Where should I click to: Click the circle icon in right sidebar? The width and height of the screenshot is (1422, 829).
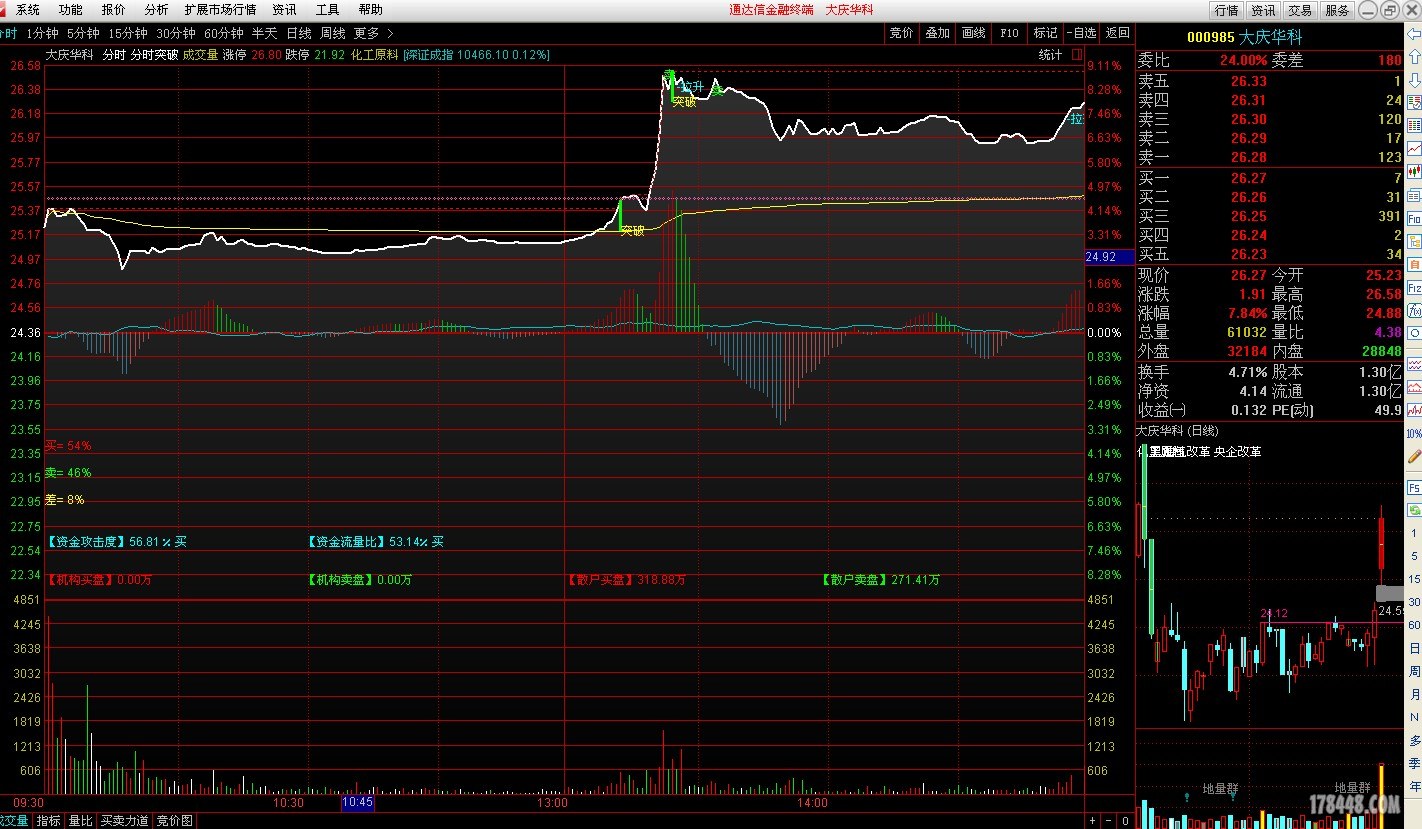[1414, 333]
